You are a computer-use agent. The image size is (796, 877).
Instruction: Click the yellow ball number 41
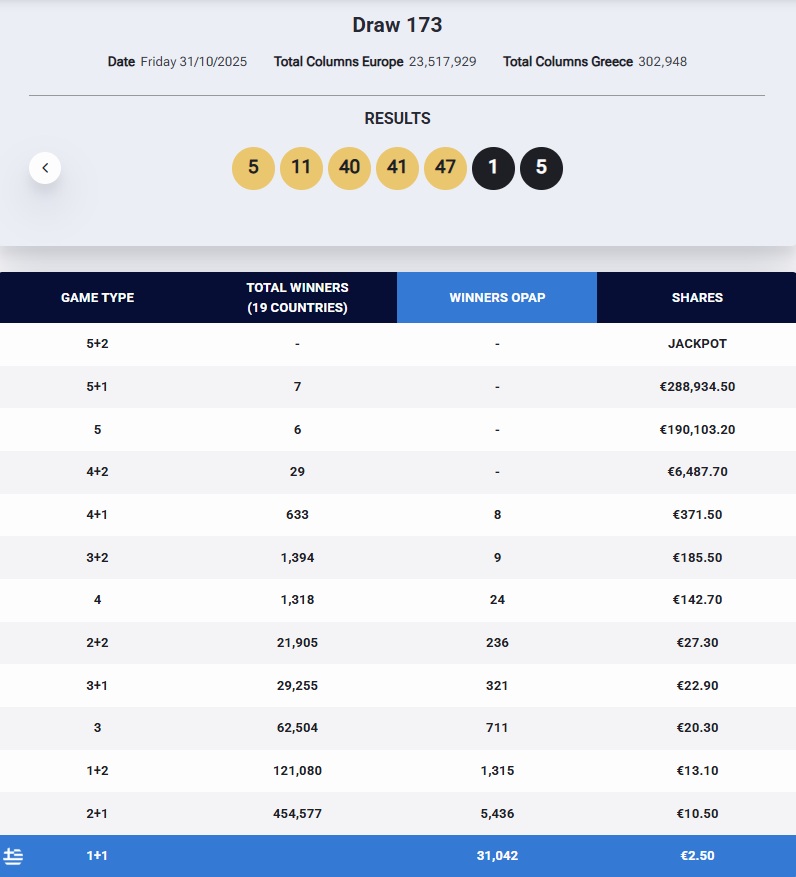(x=397, y=167)
